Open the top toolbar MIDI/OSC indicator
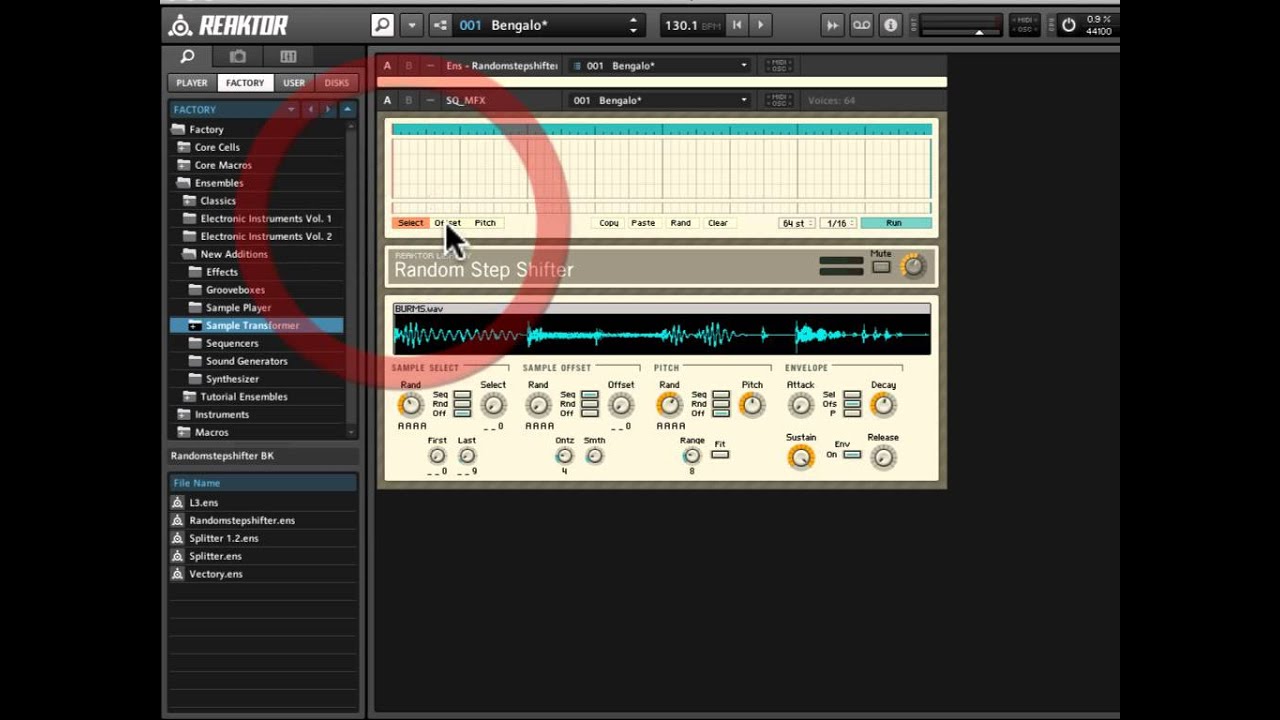1280x720 pixels. (x=1024, y=24)
